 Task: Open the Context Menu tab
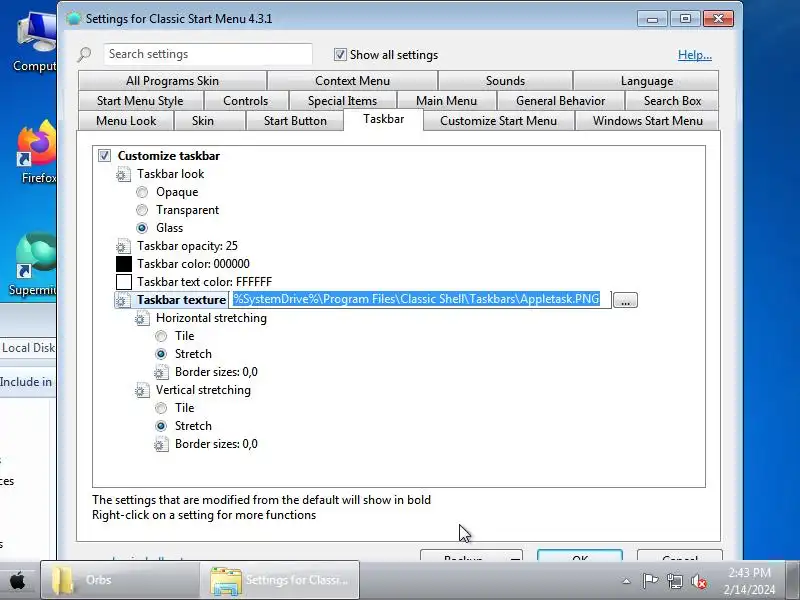point(352,81)
